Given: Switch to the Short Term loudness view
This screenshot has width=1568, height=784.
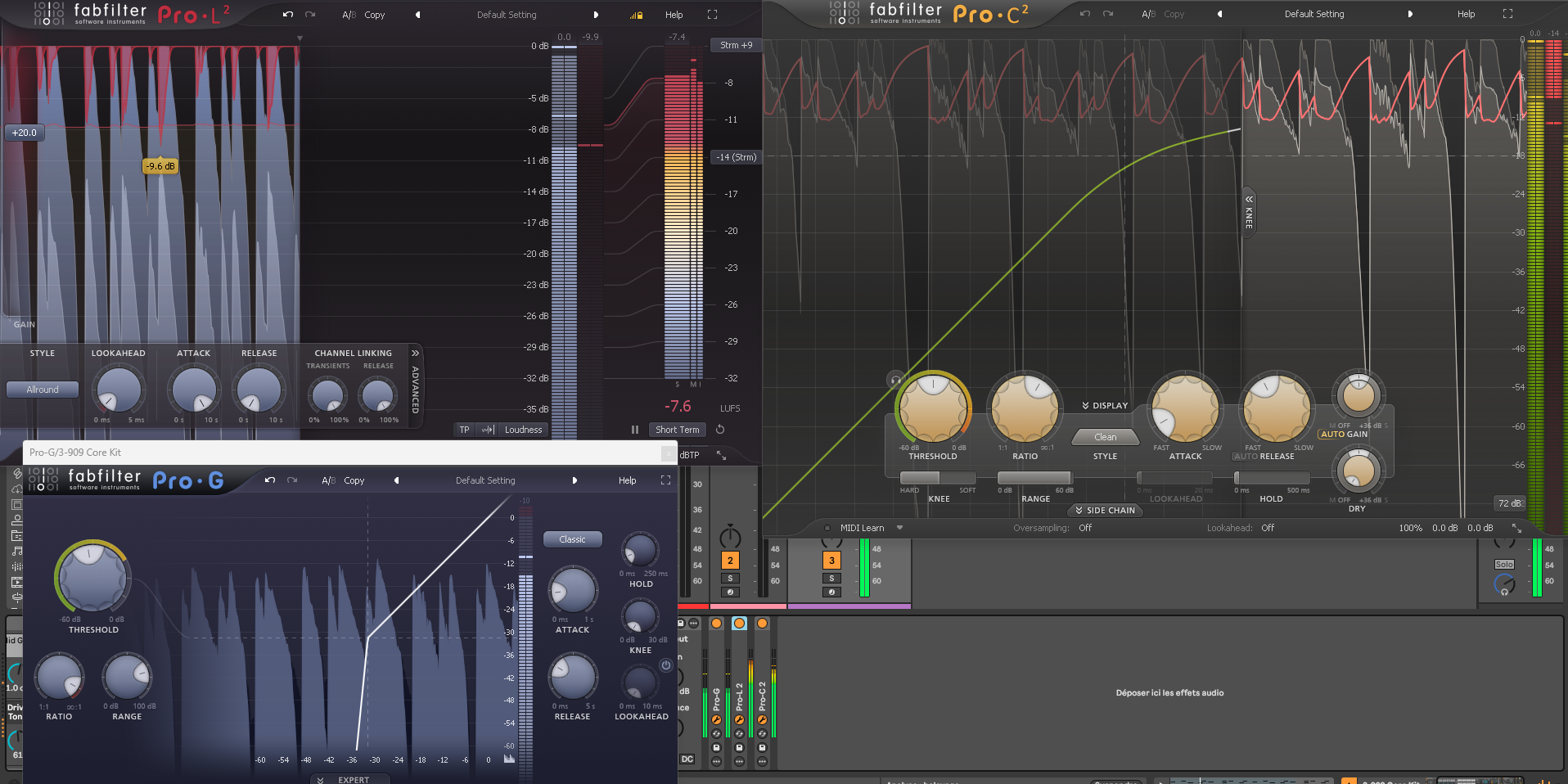Looking at the screenshot, I should (x=677, y=429).
